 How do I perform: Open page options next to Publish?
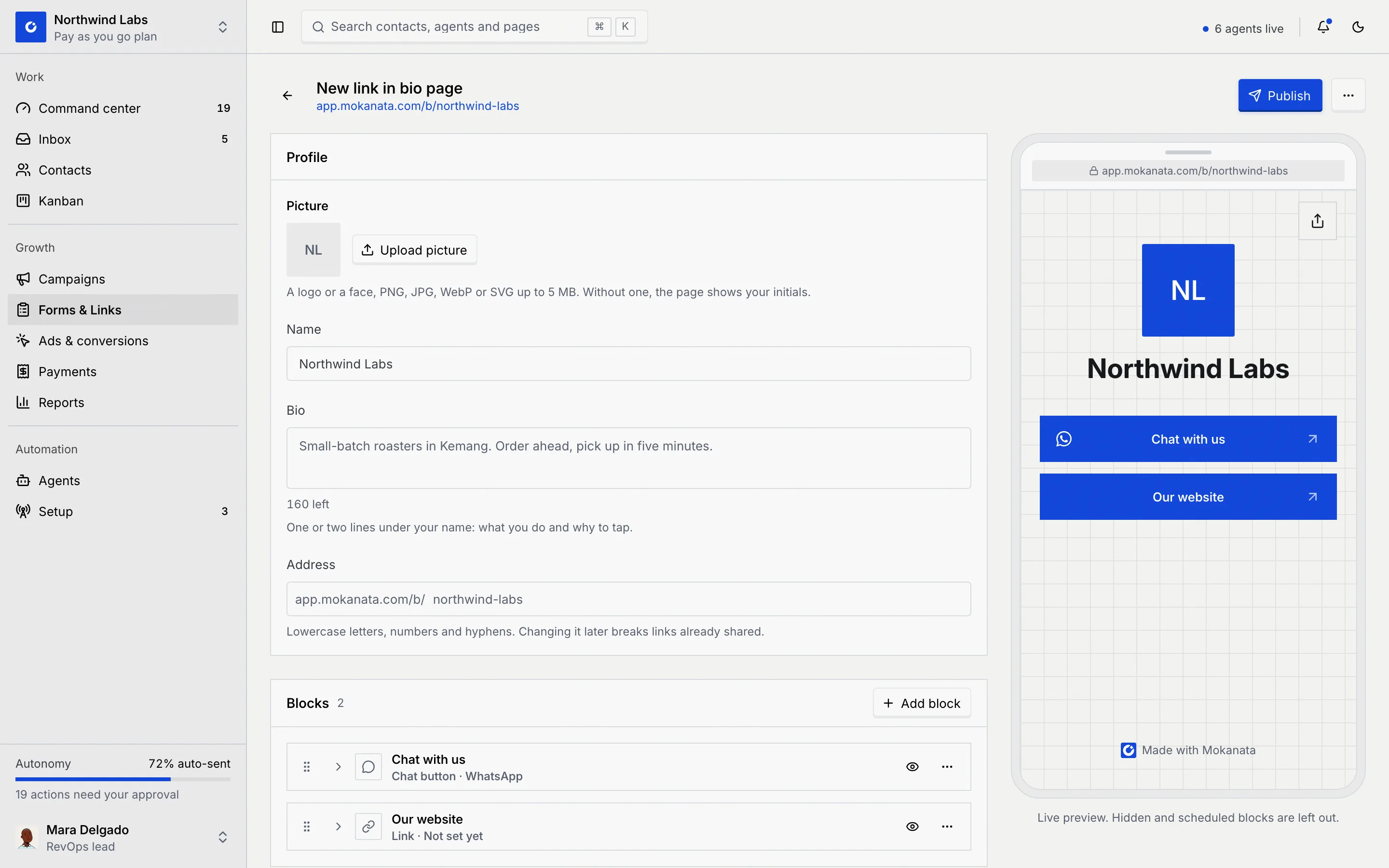1348,95
